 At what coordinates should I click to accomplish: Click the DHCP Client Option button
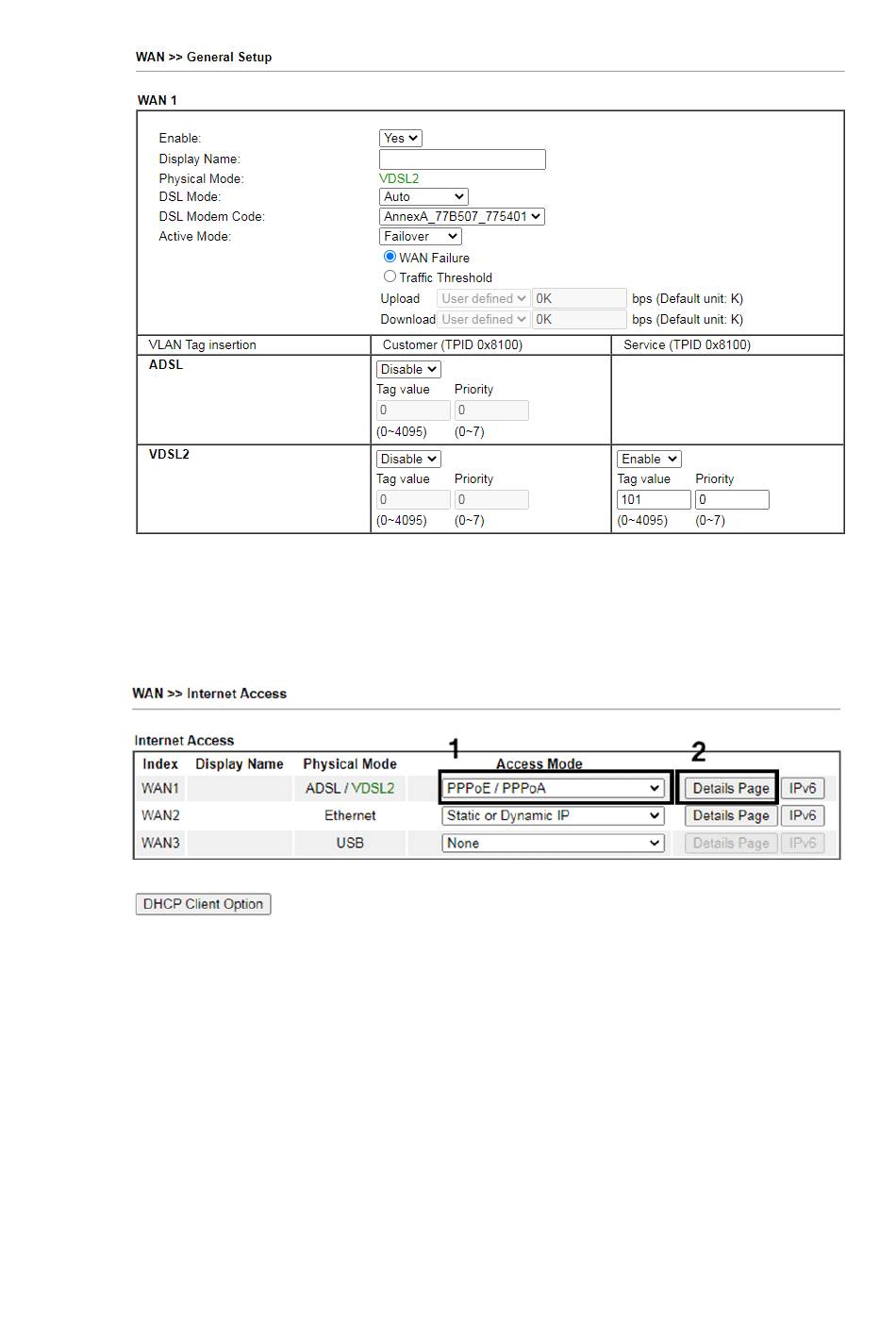203,904
